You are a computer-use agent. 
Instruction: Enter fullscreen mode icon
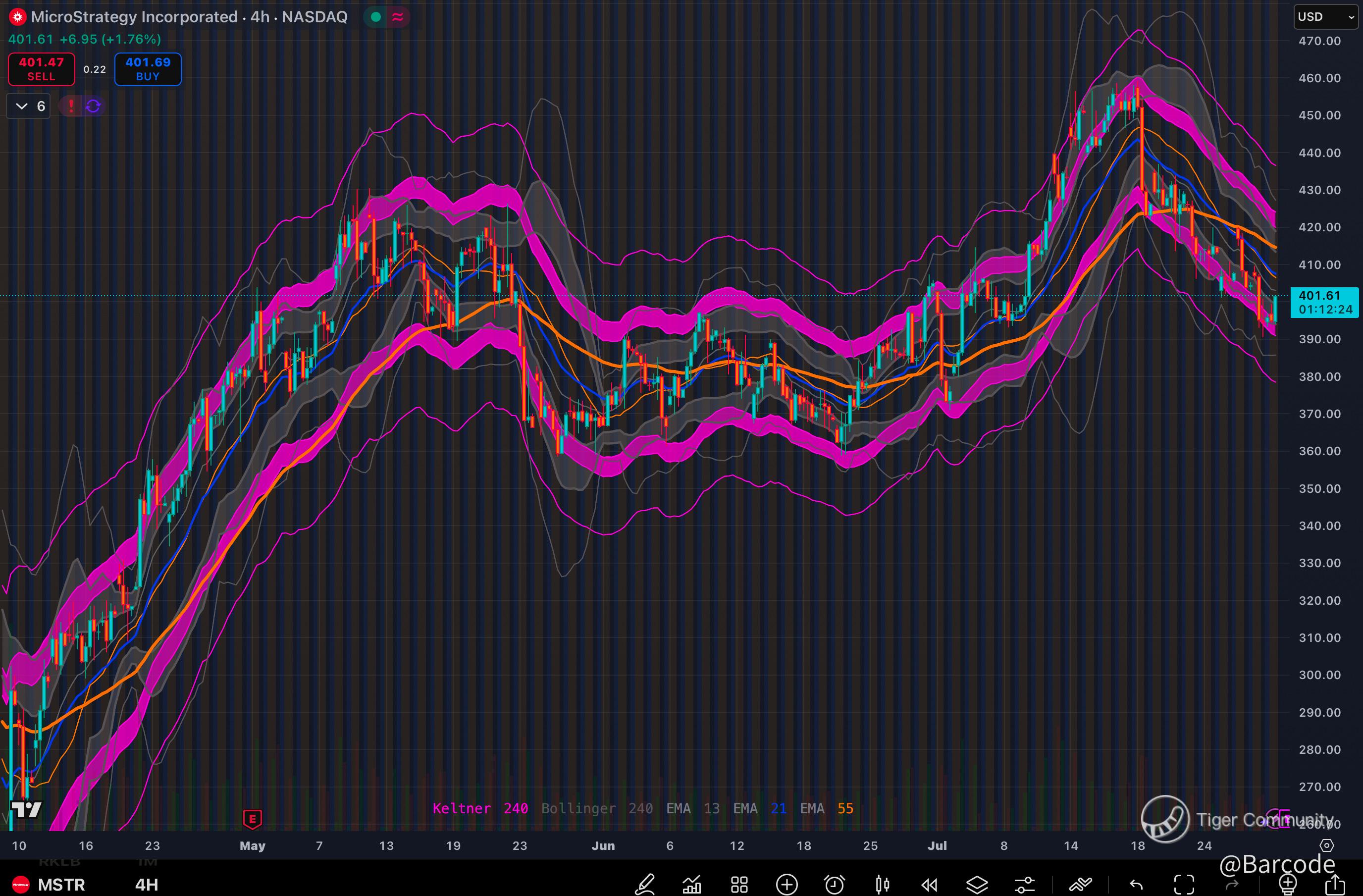point(1184,885)
